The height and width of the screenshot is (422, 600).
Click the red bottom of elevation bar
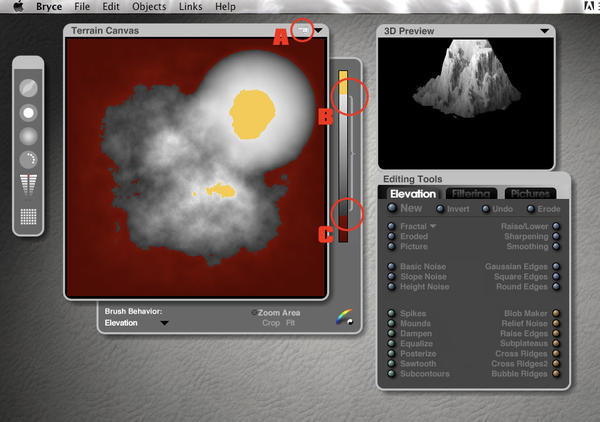(343, 229)
